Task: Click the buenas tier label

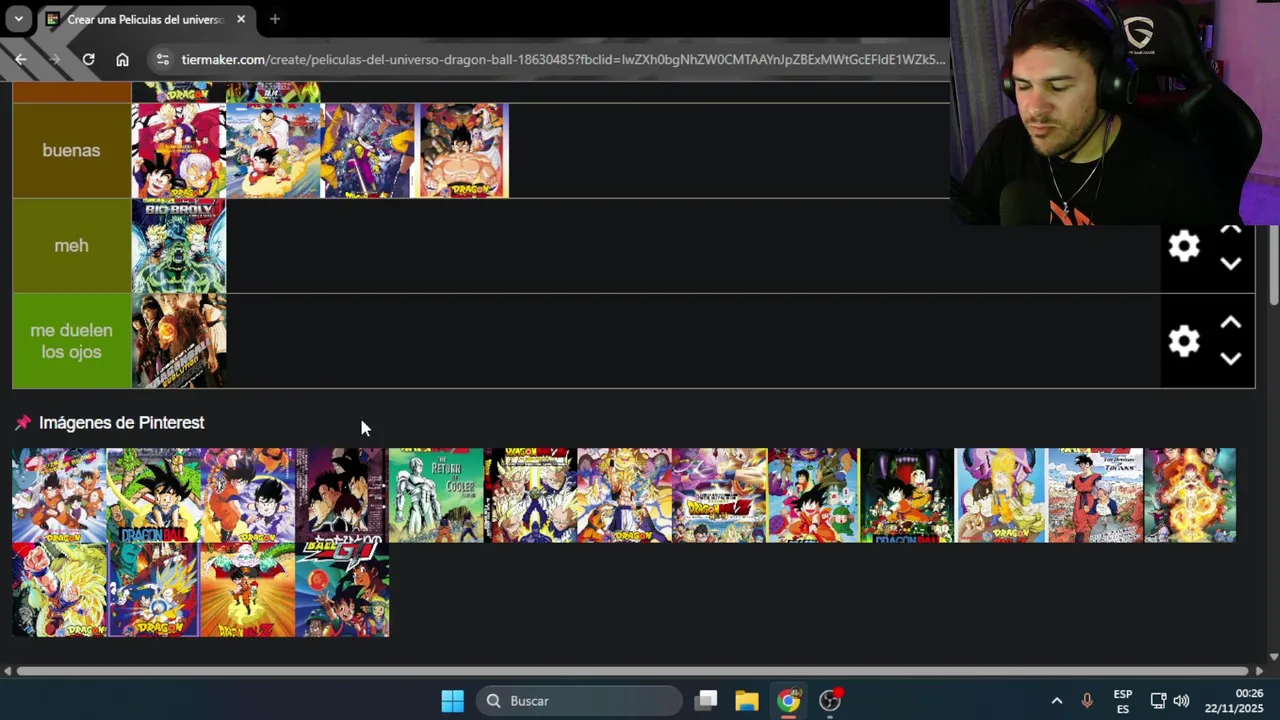Action: [x=71, y=150]
